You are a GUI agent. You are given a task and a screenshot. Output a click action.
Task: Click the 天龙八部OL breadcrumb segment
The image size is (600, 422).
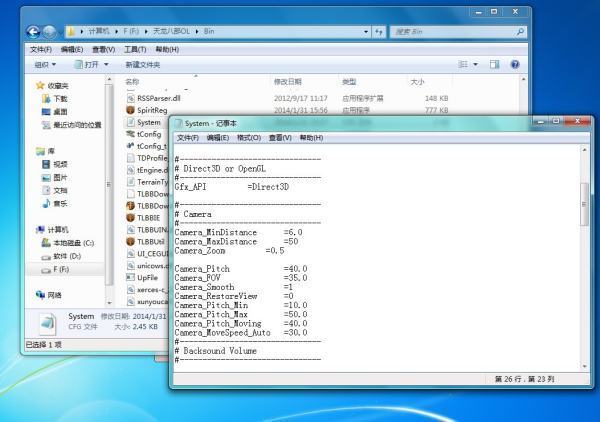click(171, 31)
